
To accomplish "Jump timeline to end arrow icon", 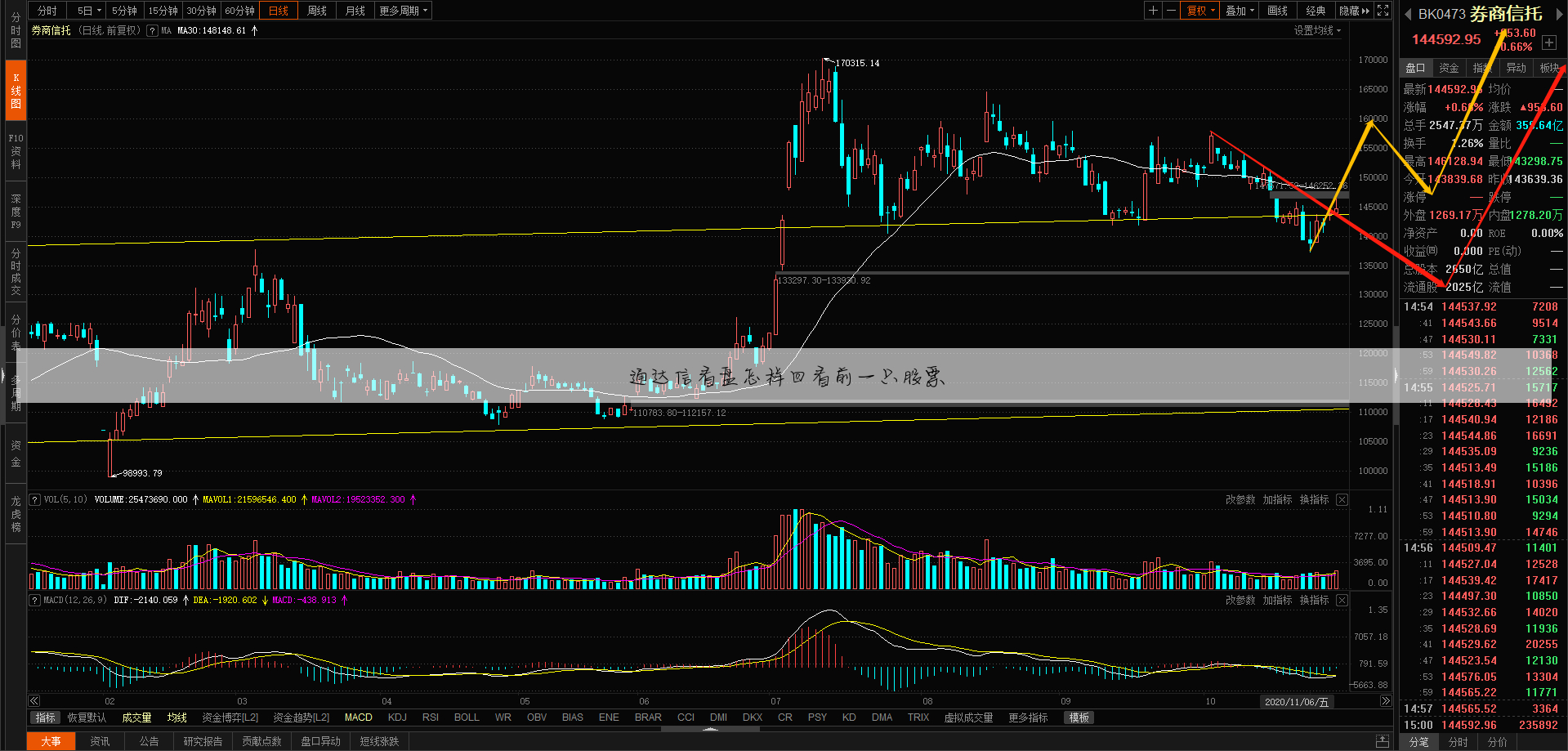I will click(x=1386, y=701).
